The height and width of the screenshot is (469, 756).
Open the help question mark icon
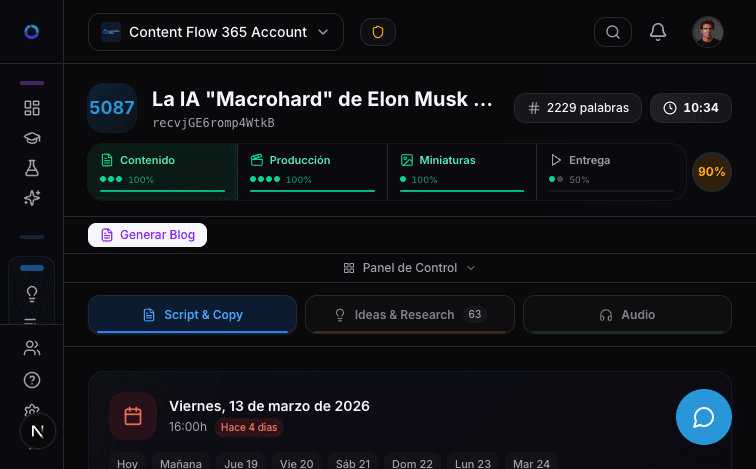[x=32, y=380]
